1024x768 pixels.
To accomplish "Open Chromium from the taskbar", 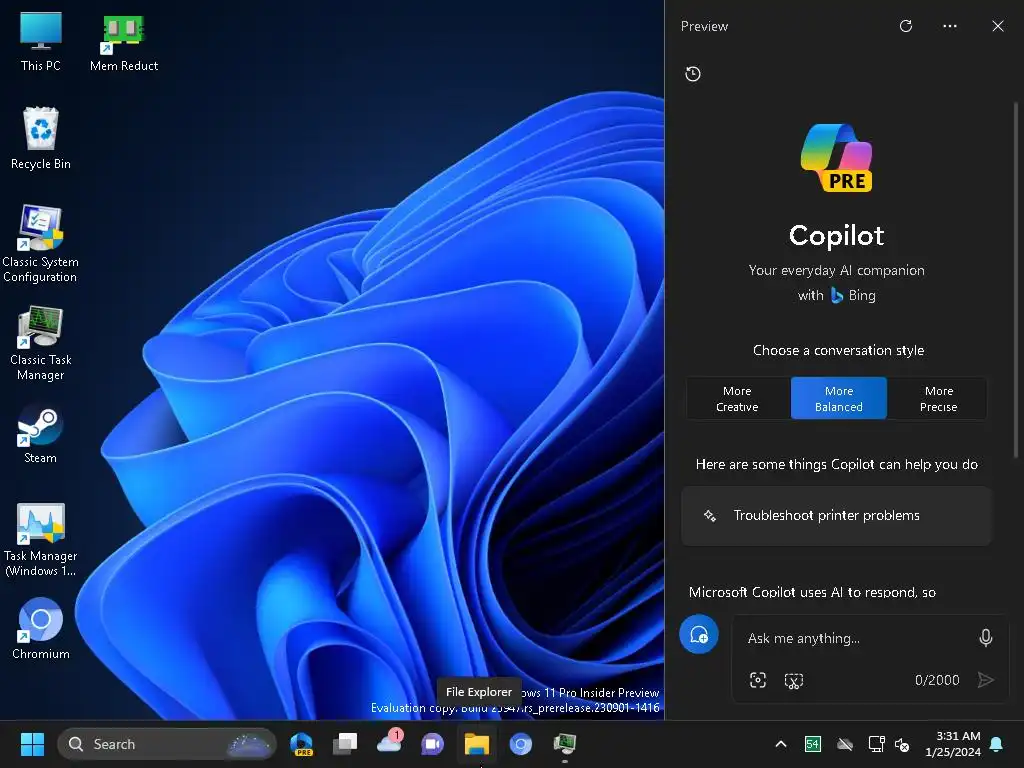I will [x=520, y=744].
